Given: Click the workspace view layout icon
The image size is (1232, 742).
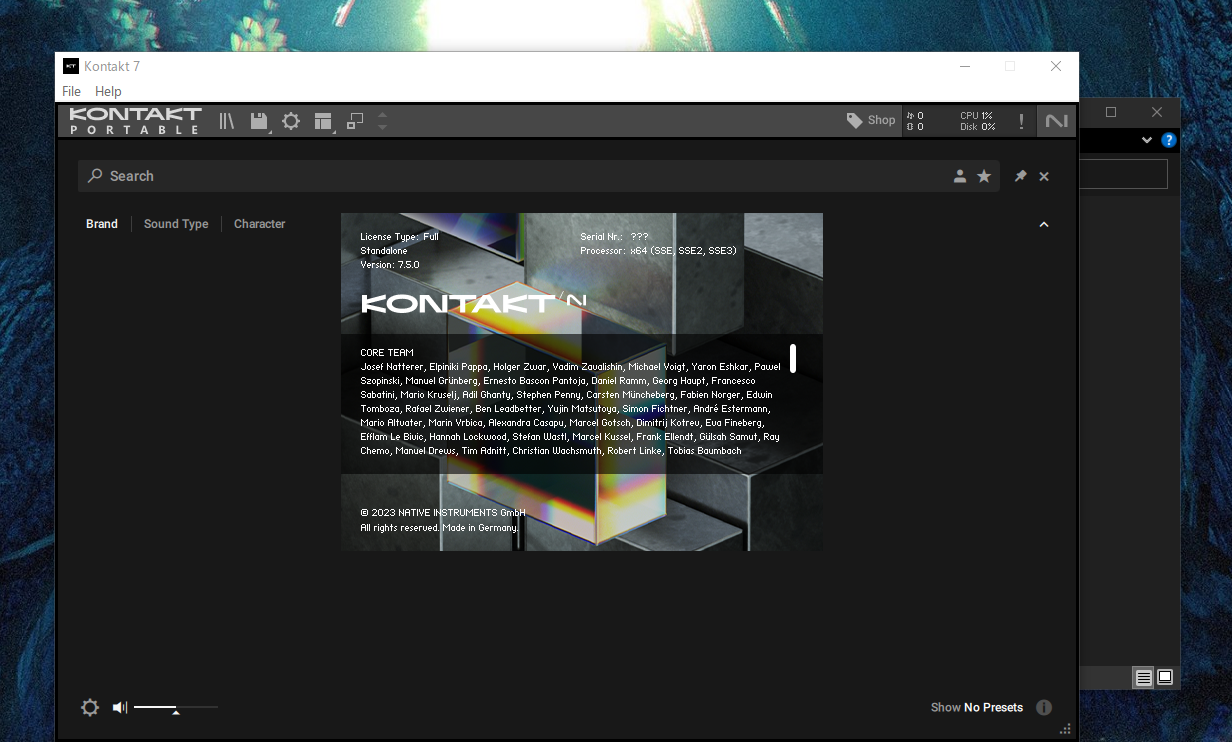Looking at the screenshot, I should click(x=322, y=120).
